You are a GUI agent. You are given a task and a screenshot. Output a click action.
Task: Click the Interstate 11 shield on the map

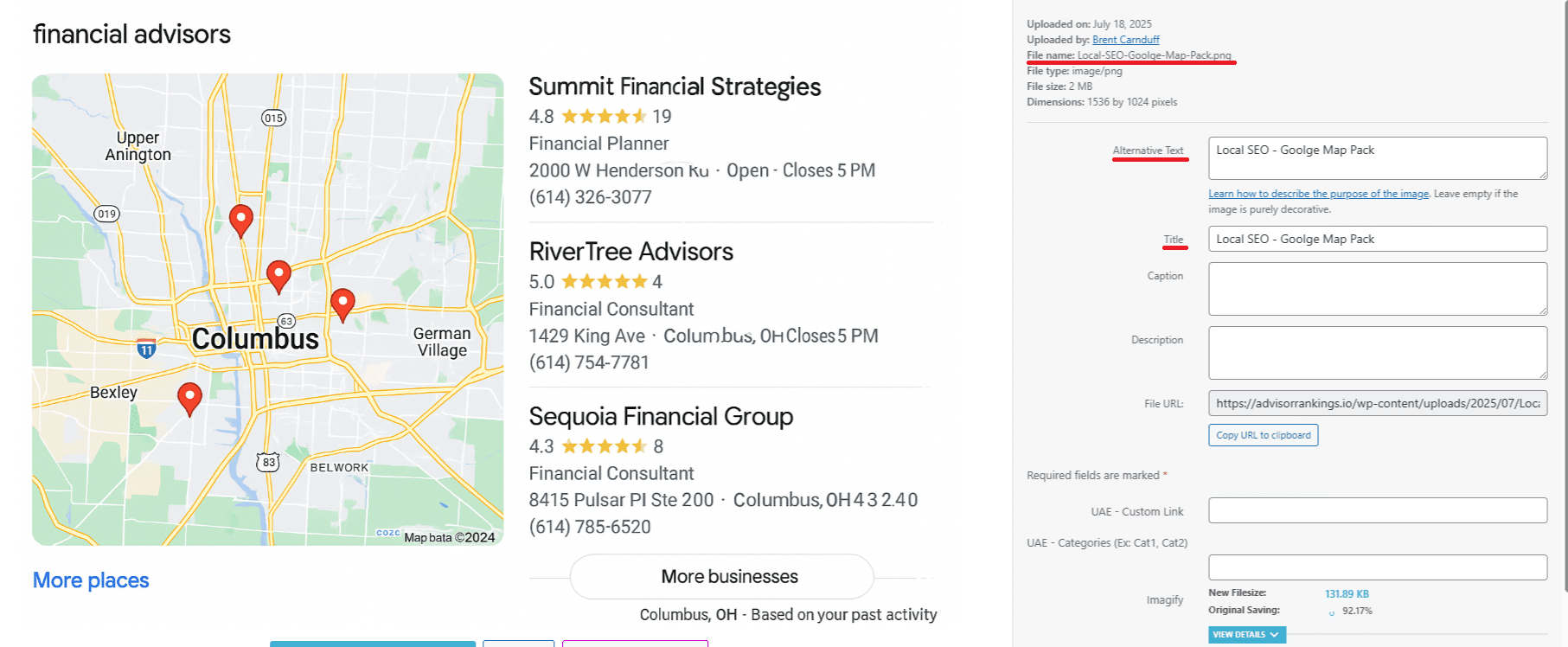(x=146, y=348)
